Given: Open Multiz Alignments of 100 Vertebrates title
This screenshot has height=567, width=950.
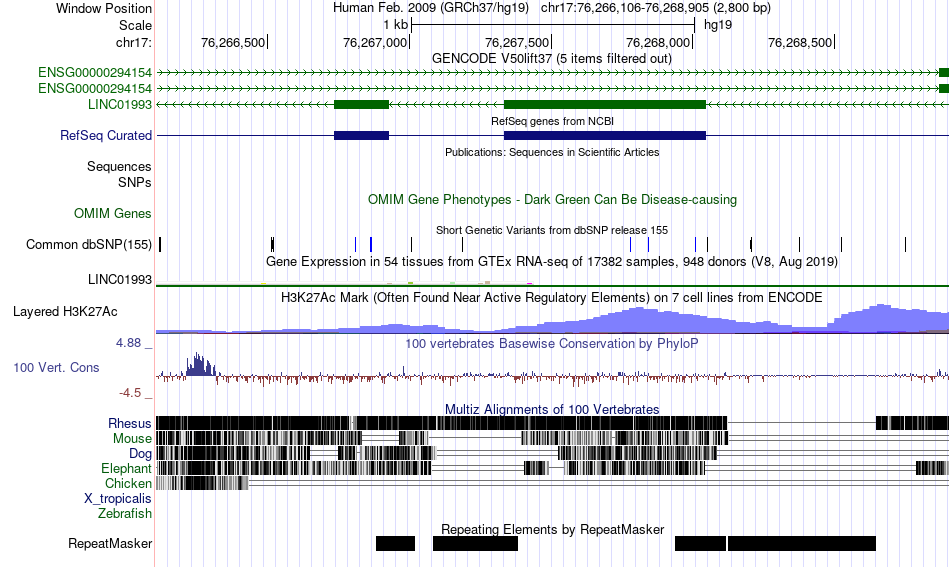Looking at the screenshot, I should (x=552, y=410).
